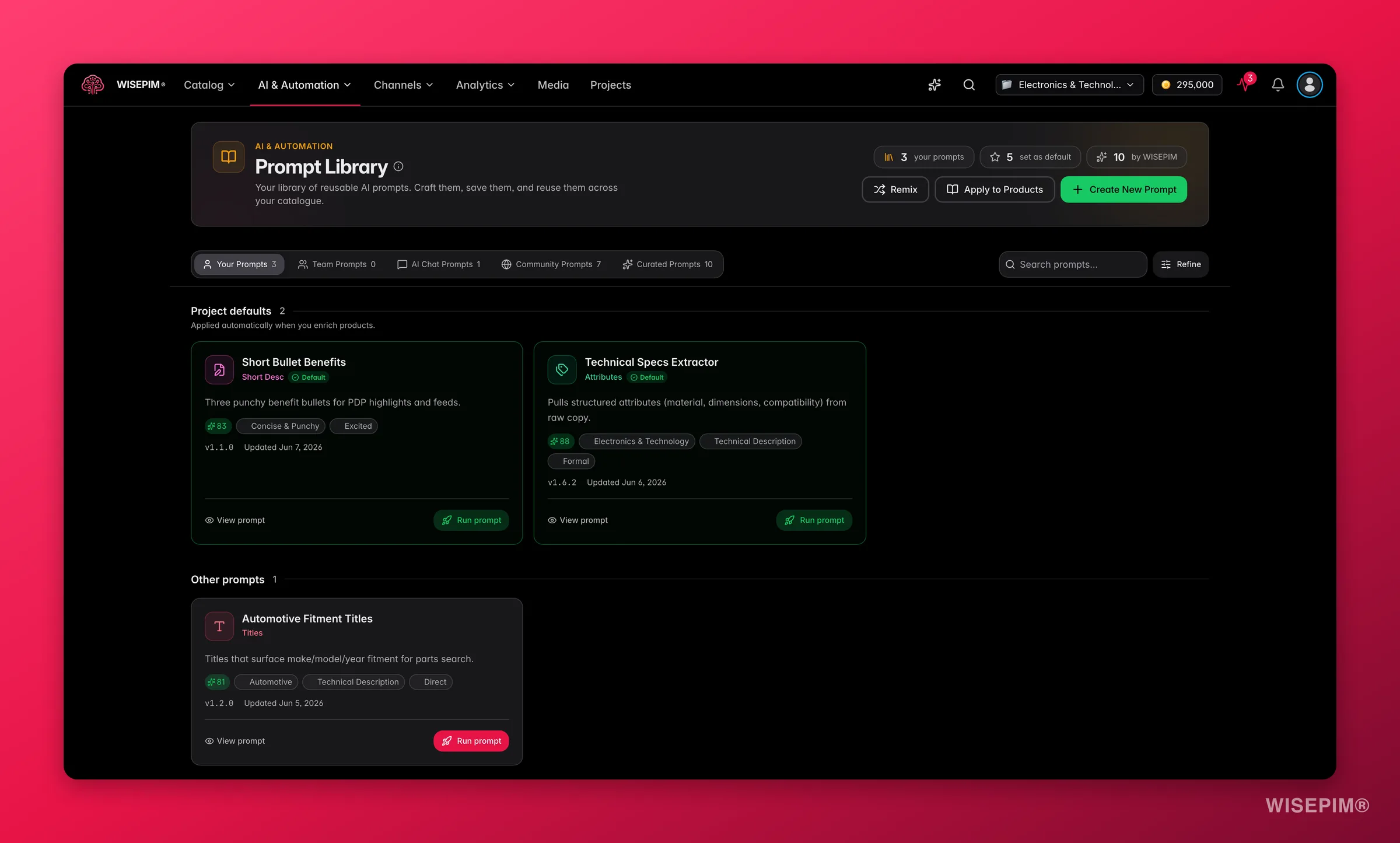Click the Search prompts field
The width and height of the screenshot is (1400, 843).
1072,264
